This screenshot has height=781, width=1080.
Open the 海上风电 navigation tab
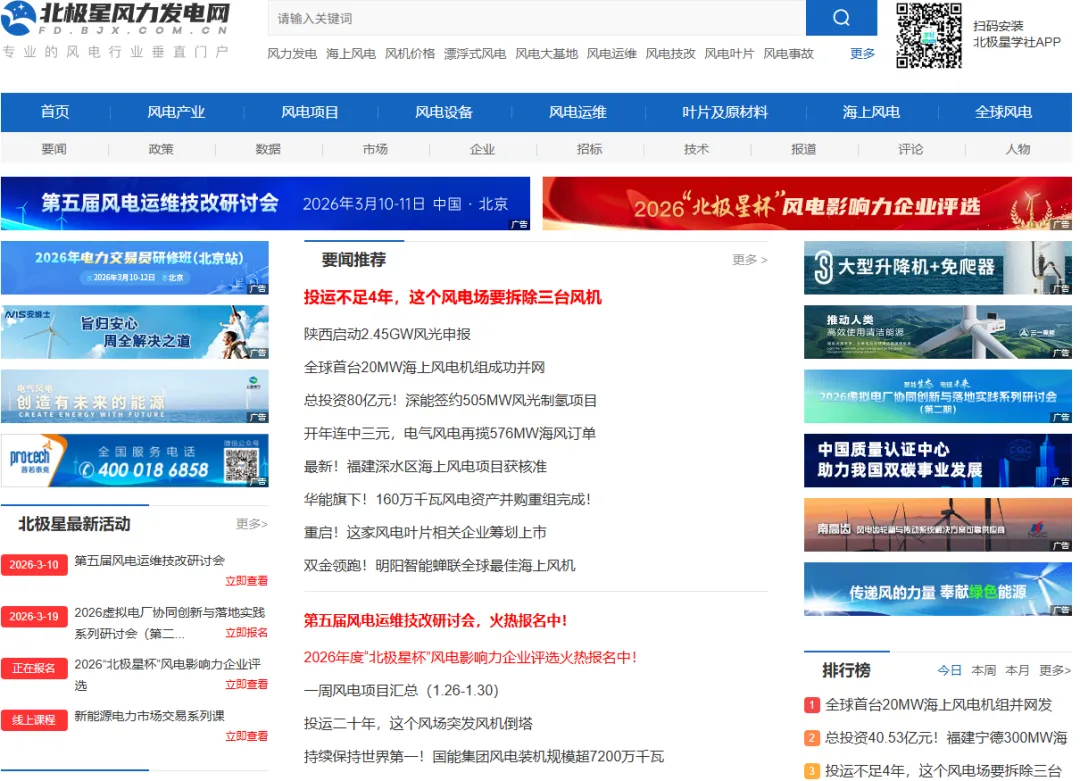(x=871, y=112)
